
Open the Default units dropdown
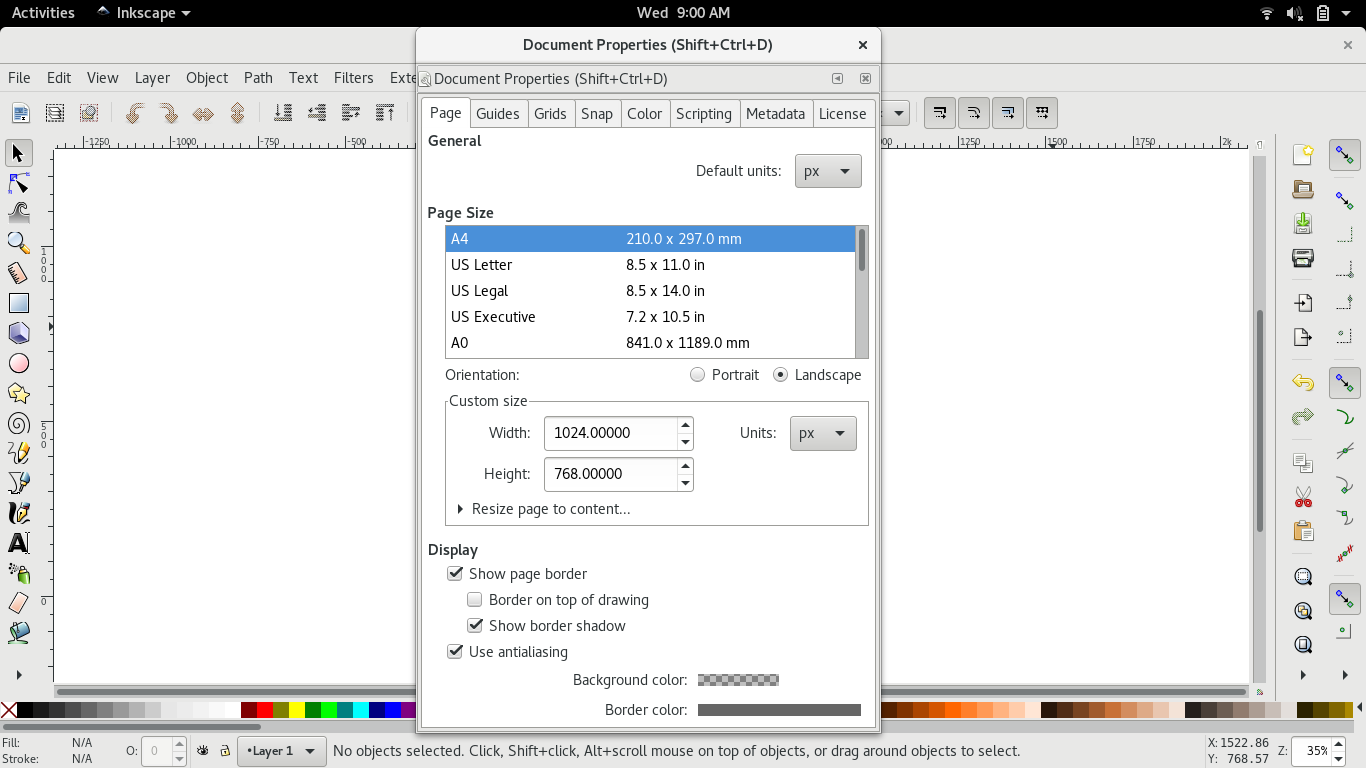[828, 170]
